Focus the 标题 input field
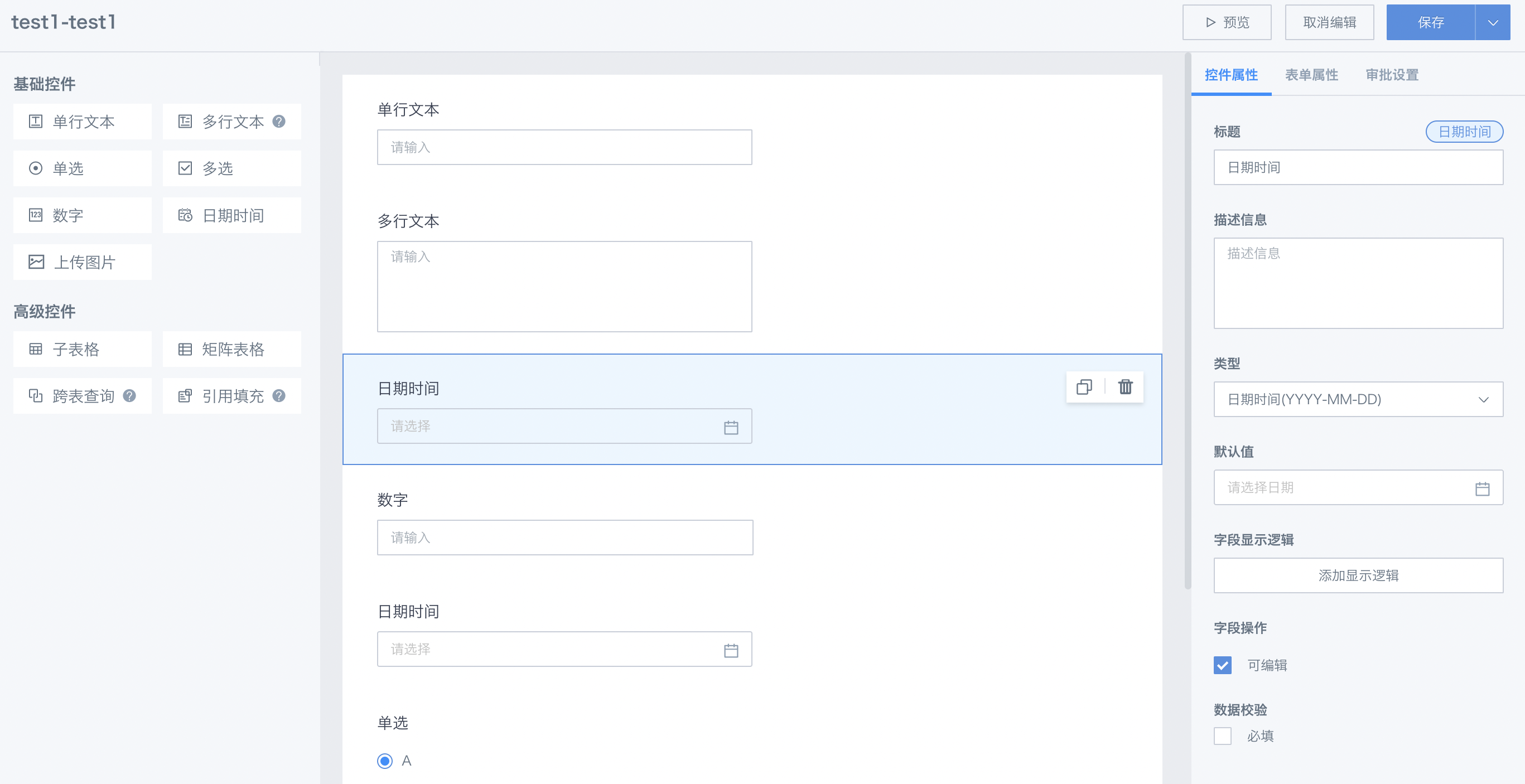The image size is (1525, 784). [x=1358, y=167]
